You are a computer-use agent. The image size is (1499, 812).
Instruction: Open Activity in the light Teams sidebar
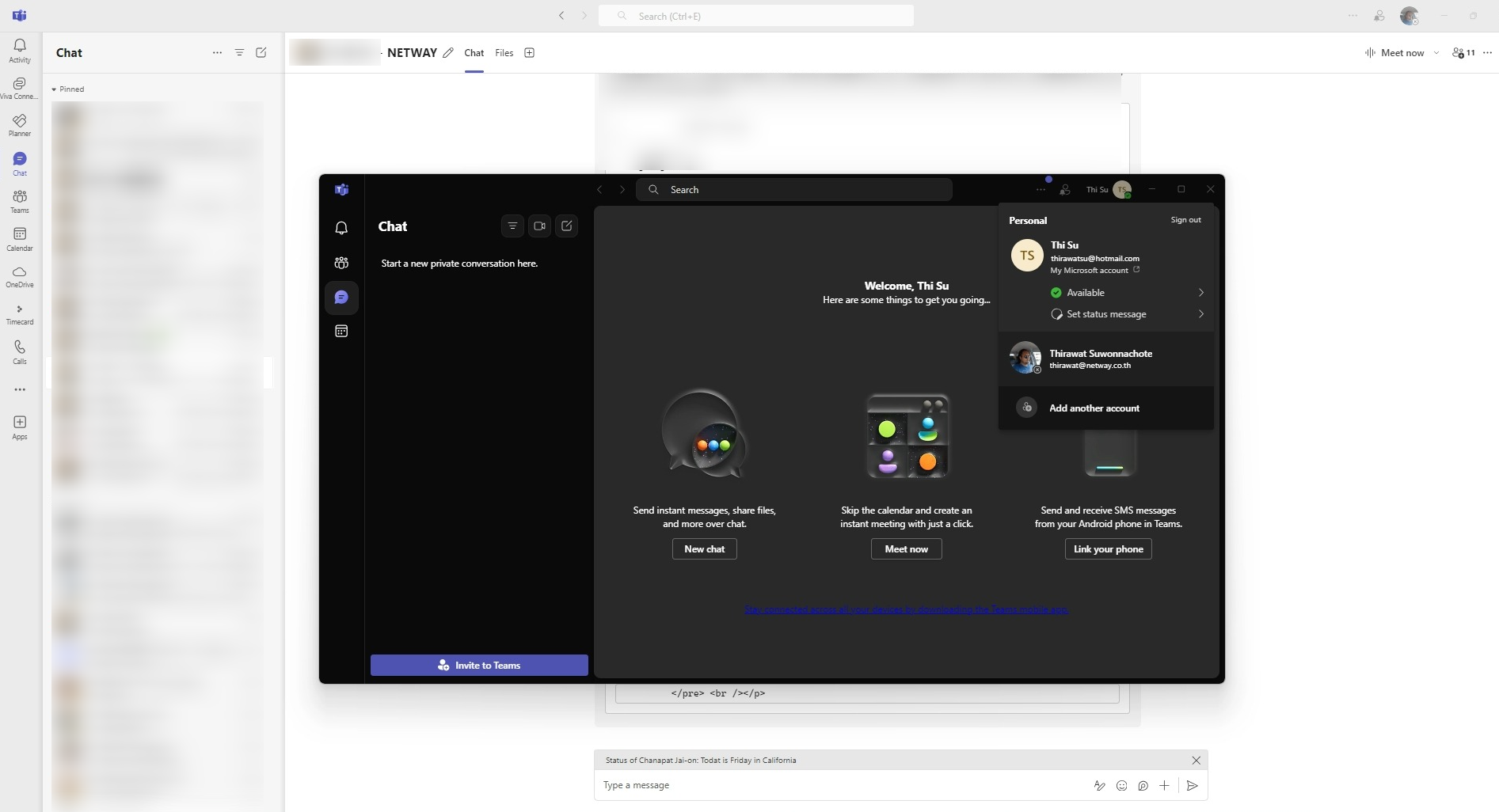[20, 51]
